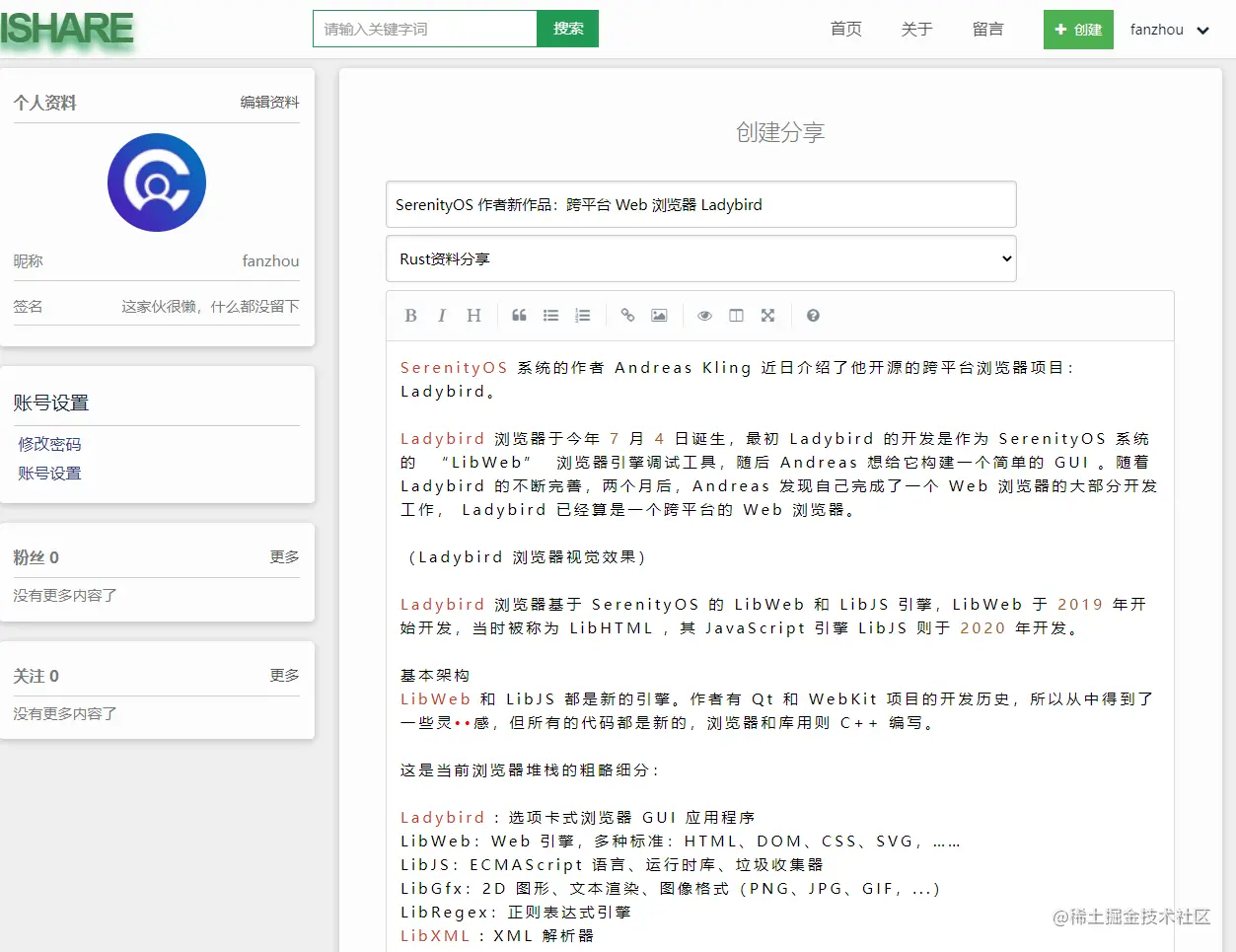Click the share title input field
1236x952 pixels.
[x=701, y=204]
